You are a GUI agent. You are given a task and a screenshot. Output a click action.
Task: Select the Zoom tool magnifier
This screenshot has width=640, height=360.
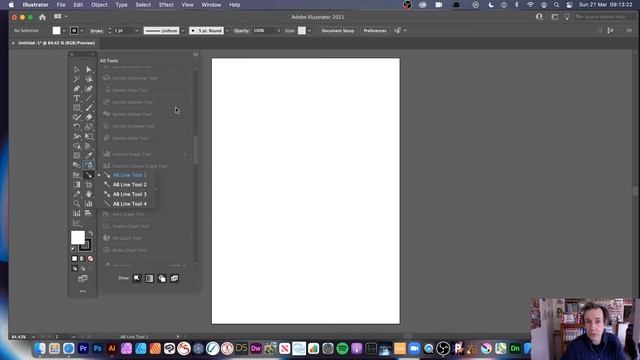pos(77,204)
